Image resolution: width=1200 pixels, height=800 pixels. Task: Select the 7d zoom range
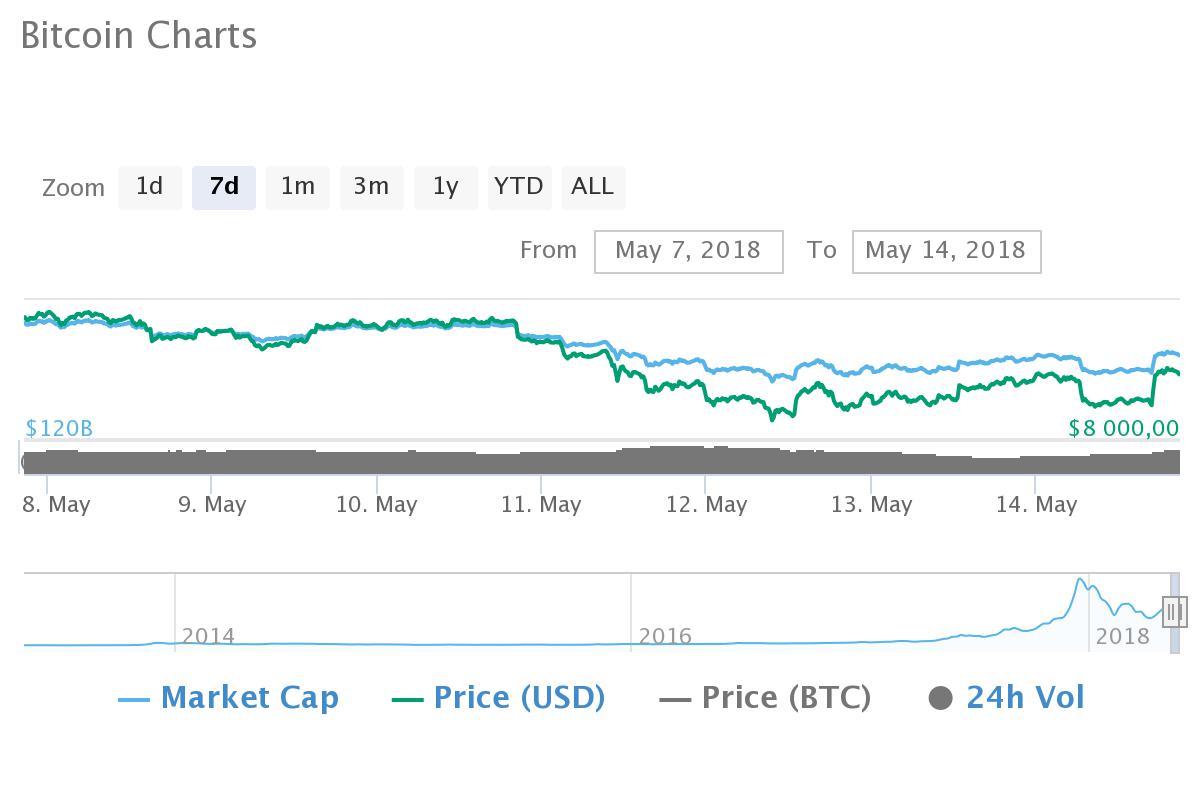point(223,187)
